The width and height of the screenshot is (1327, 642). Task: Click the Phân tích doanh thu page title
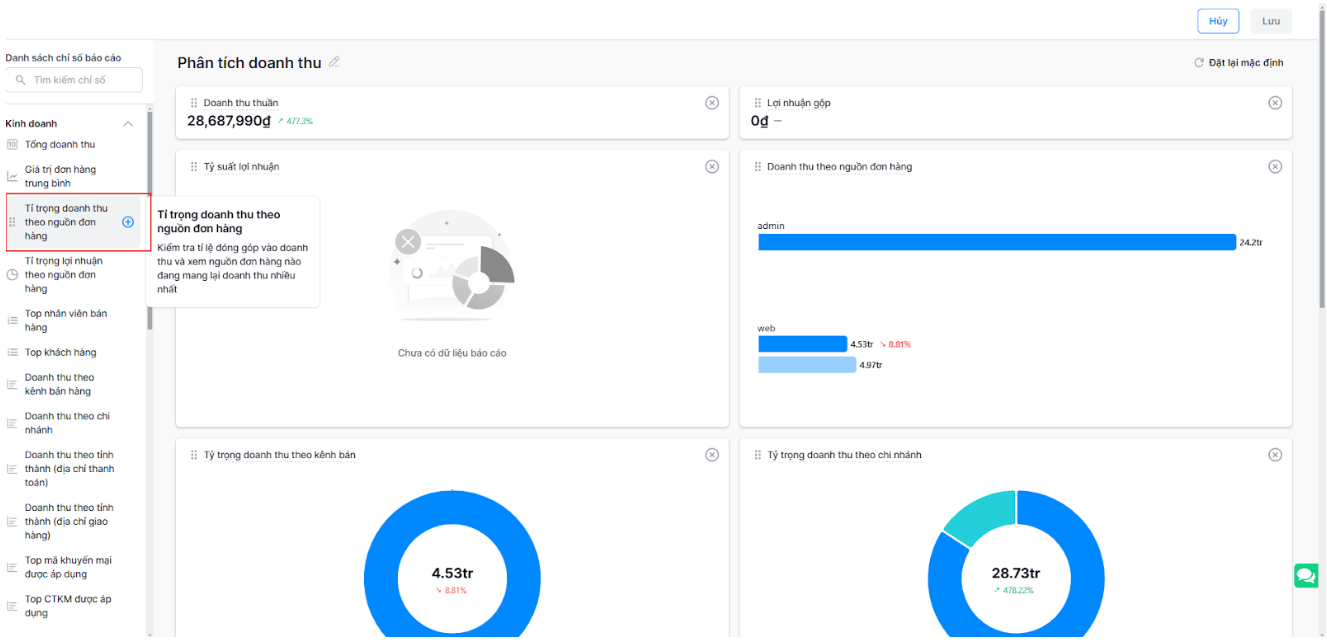coord(250,62)
